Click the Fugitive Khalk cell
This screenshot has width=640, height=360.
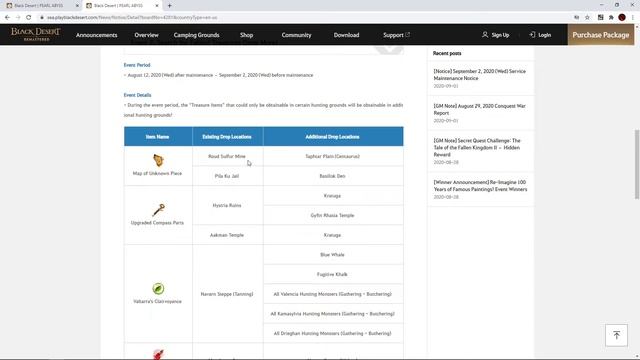coord(332,274)
